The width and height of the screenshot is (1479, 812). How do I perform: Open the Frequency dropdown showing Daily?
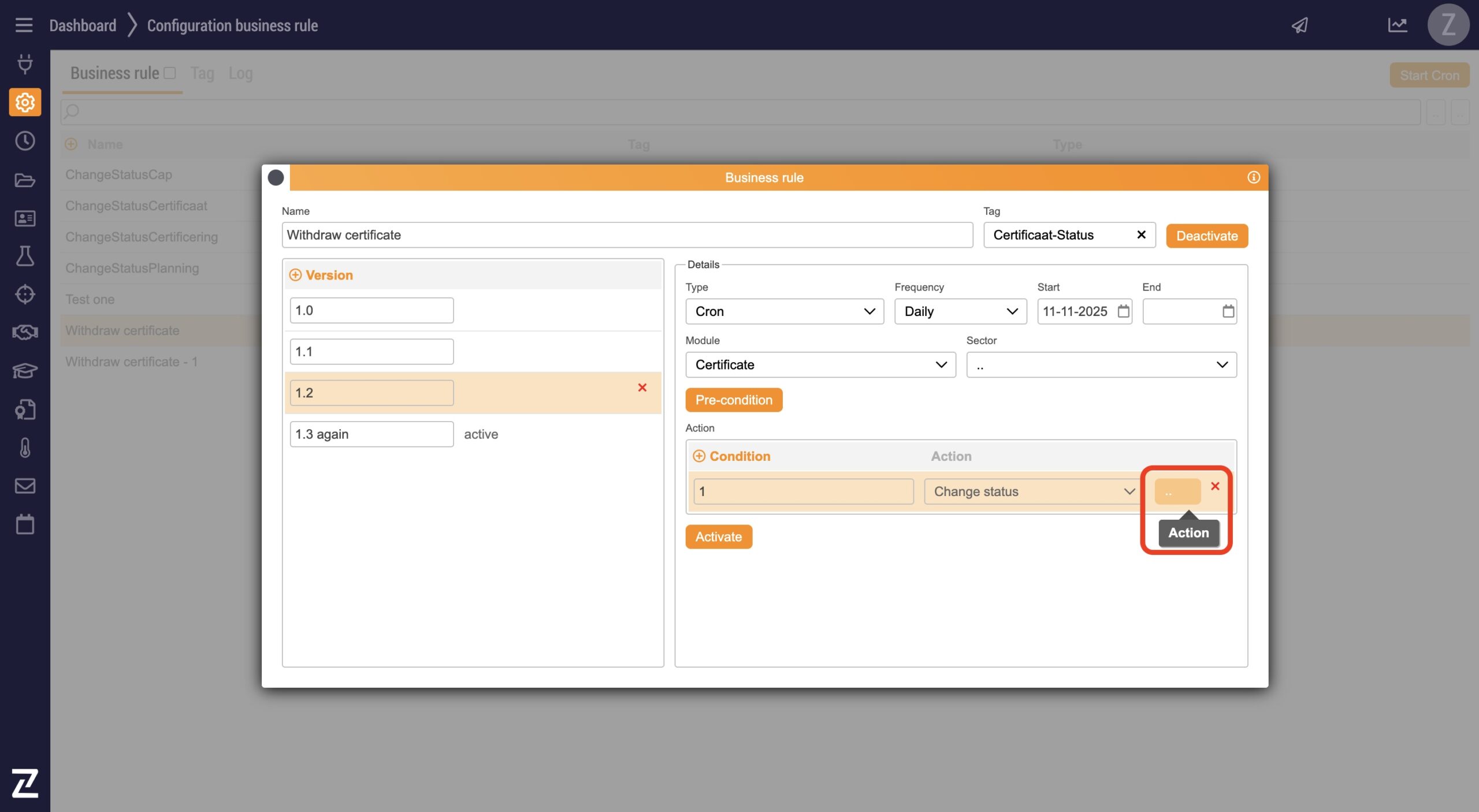point(960,311)
